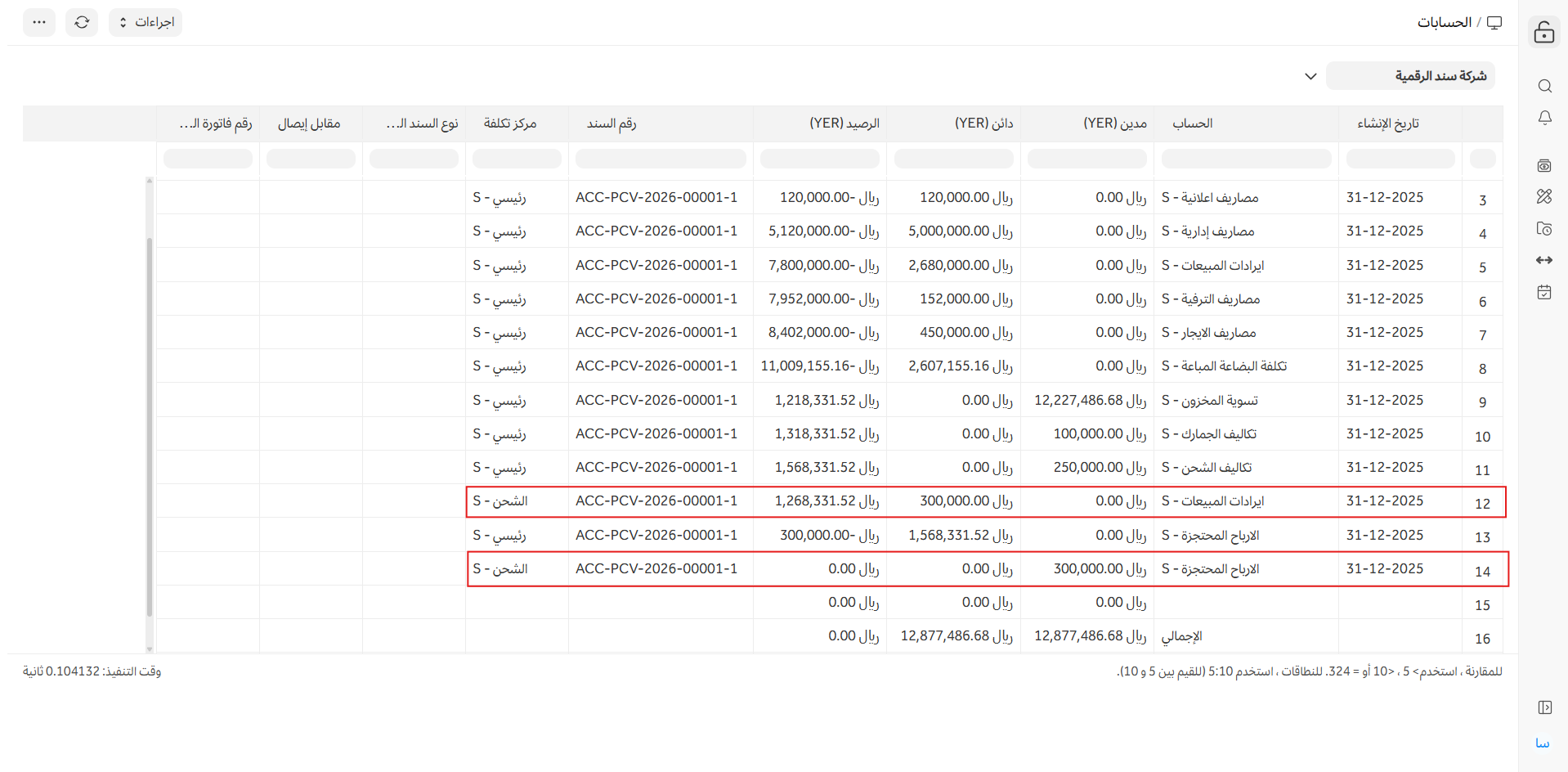Toggle the sidebar collapse panel icon
1568x772 pixels.
point(1544,707)
